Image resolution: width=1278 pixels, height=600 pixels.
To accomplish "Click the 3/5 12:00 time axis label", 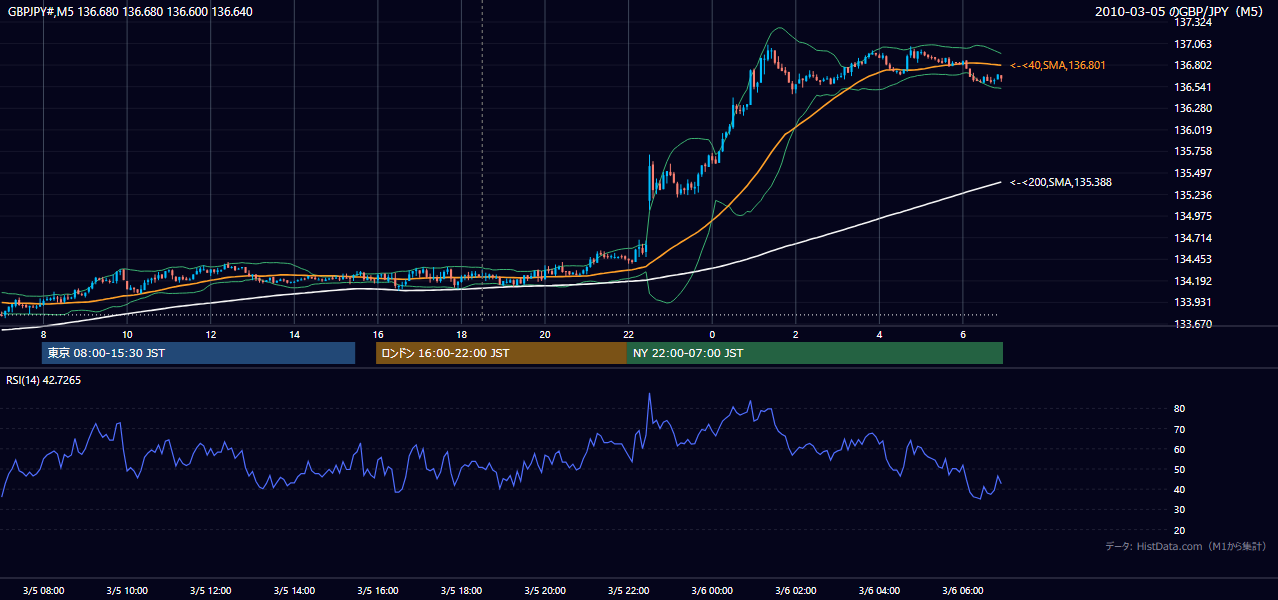I will pyautogui.click(x=210, y=590).
